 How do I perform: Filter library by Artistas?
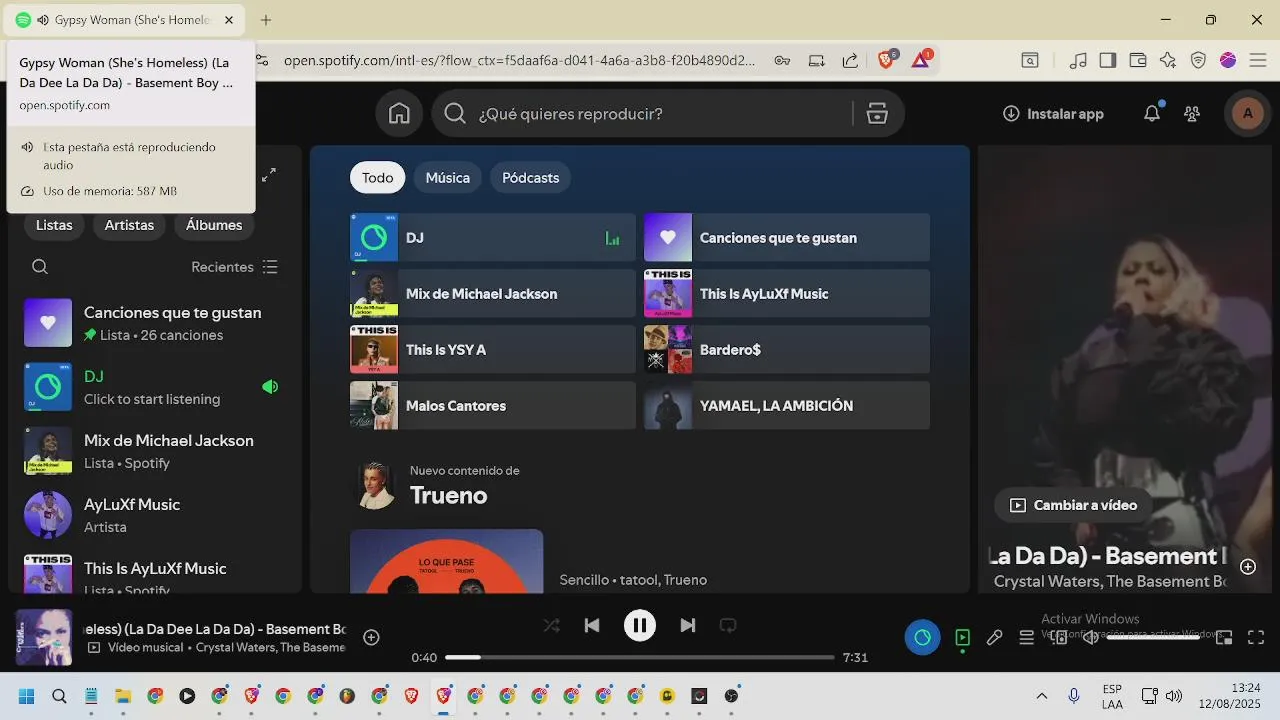[x=129, y=225]
